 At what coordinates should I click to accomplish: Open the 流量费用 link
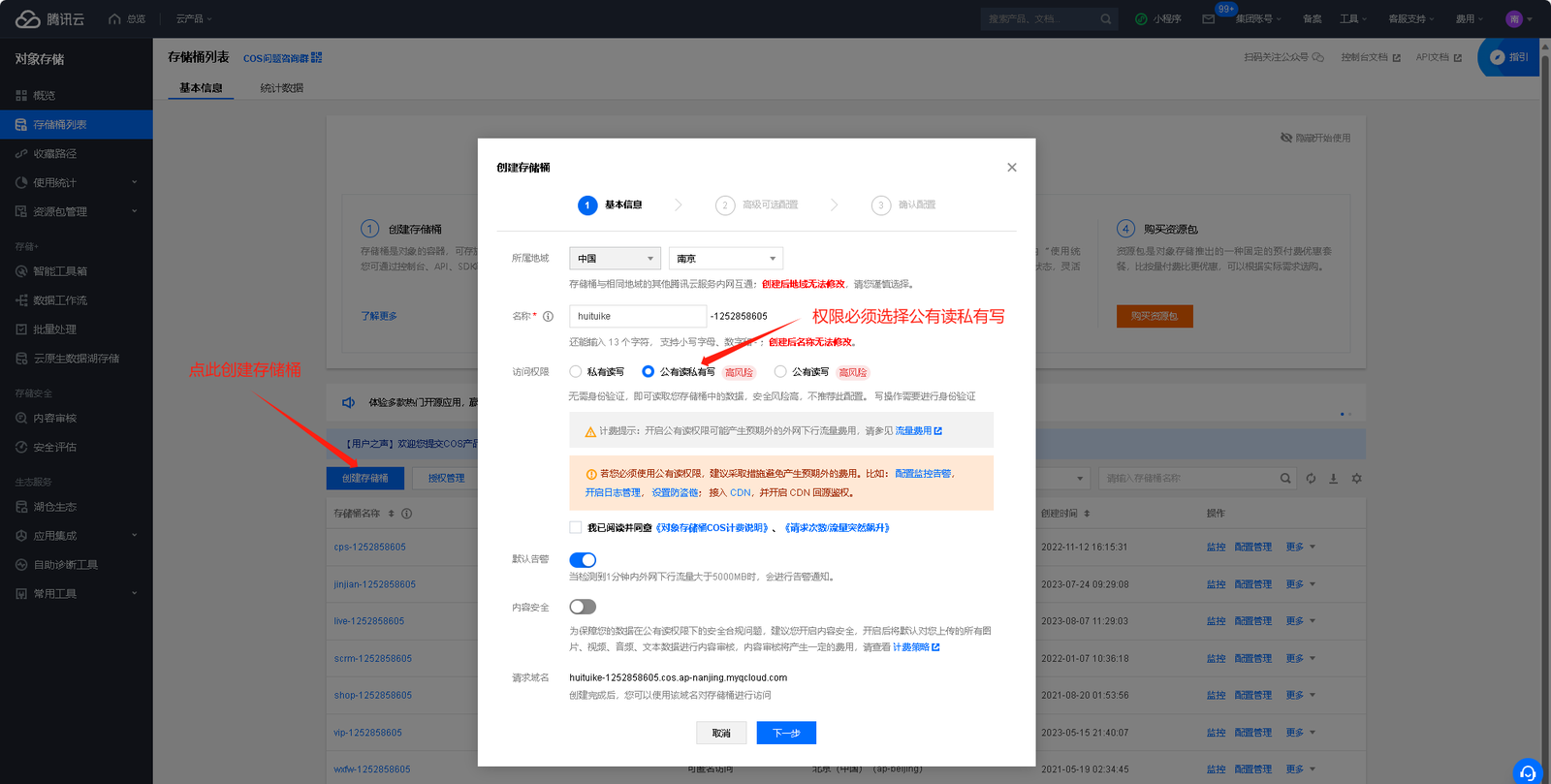click(918, 431)
